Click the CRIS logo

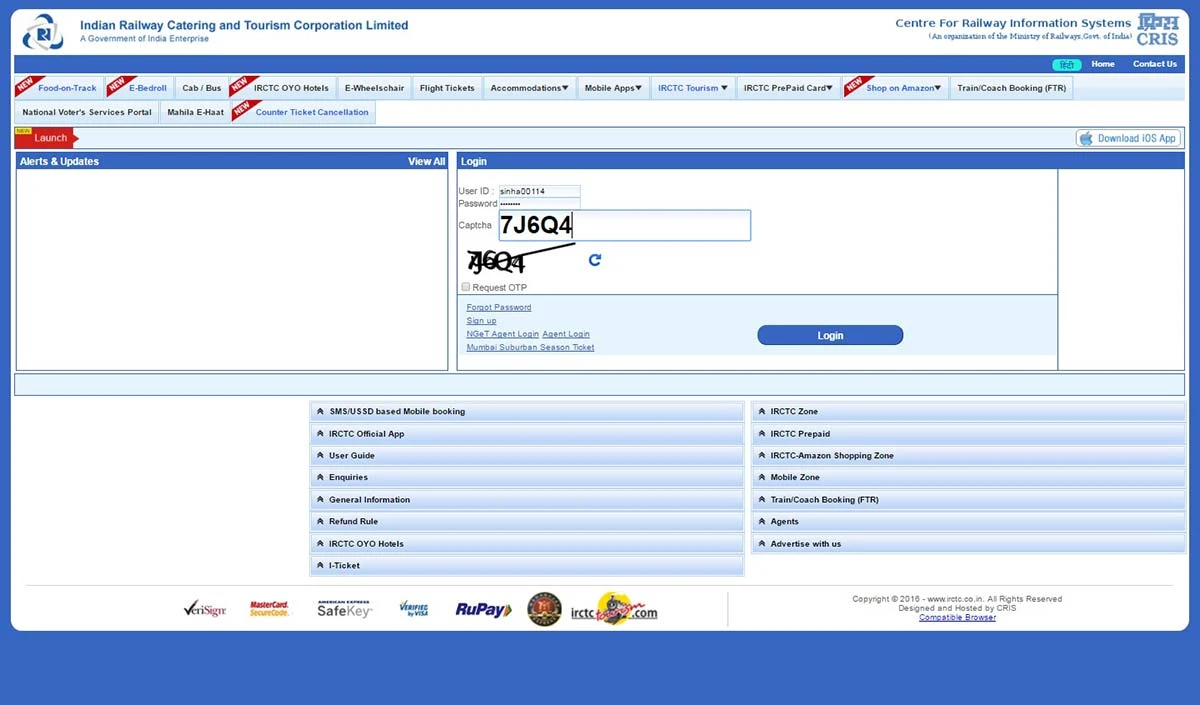click(x=1157, y=30)
